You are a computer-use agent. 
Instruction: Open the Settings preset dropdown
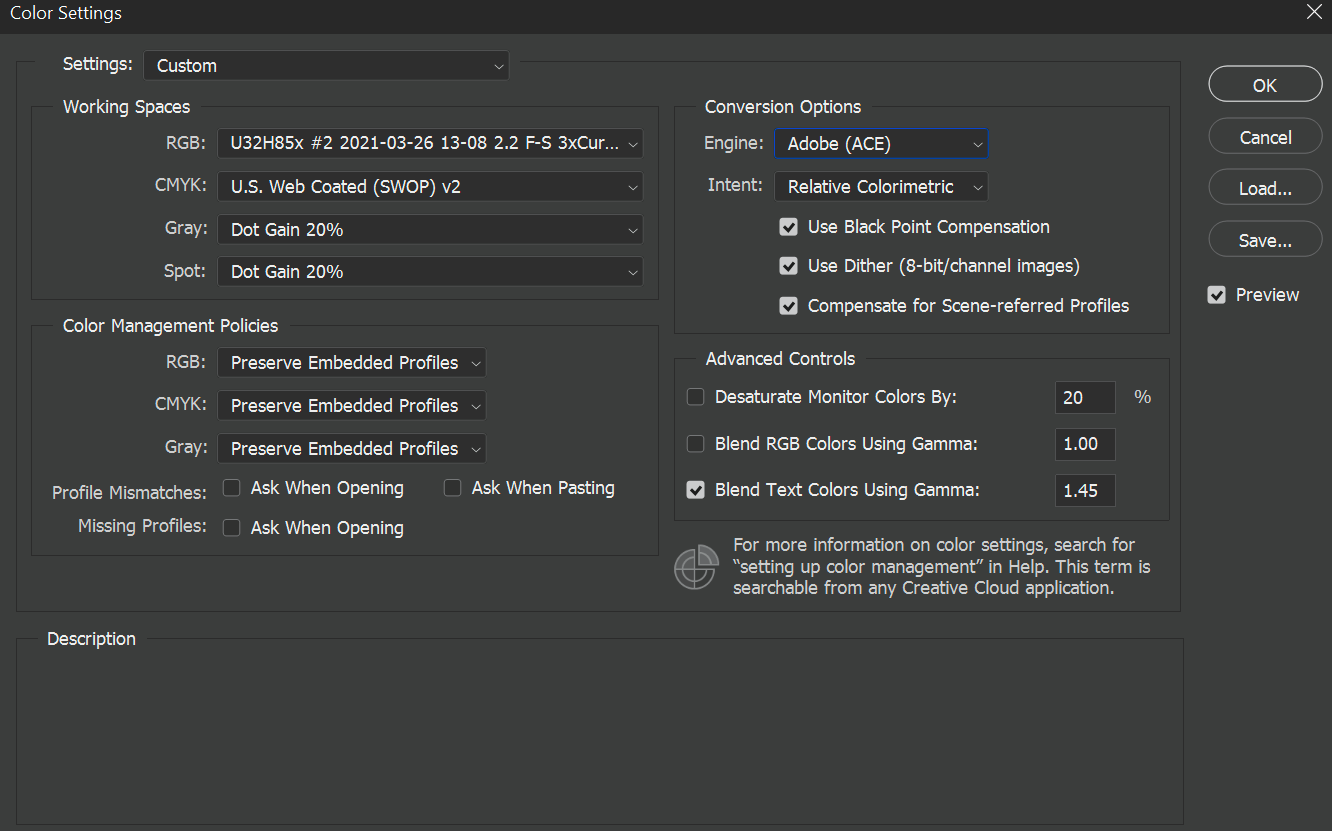pyautogui.click(x=326, y=65)
